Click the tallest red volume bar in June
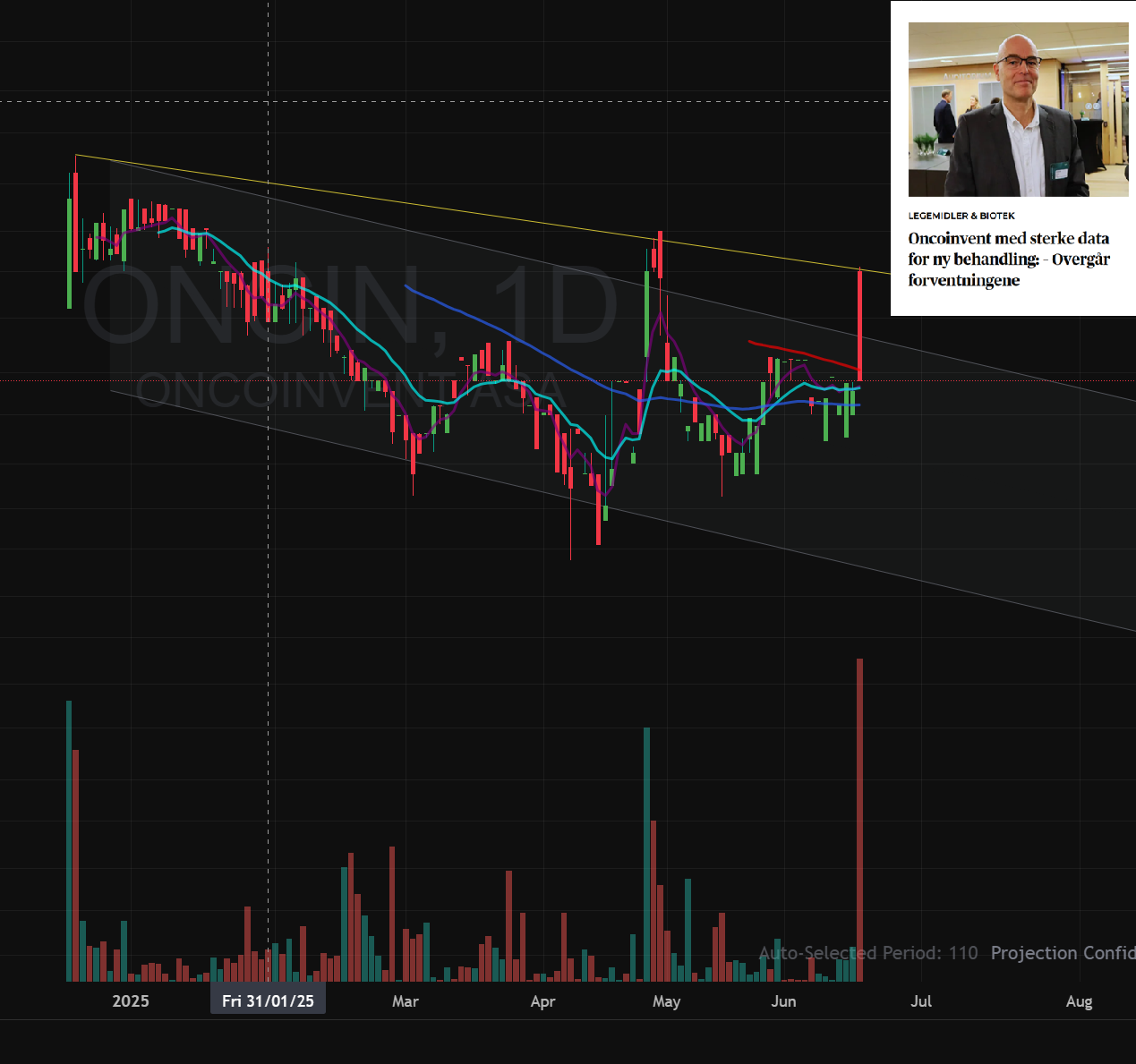1136x1064 pixels. pyautogui.click(x=859, y=820)
